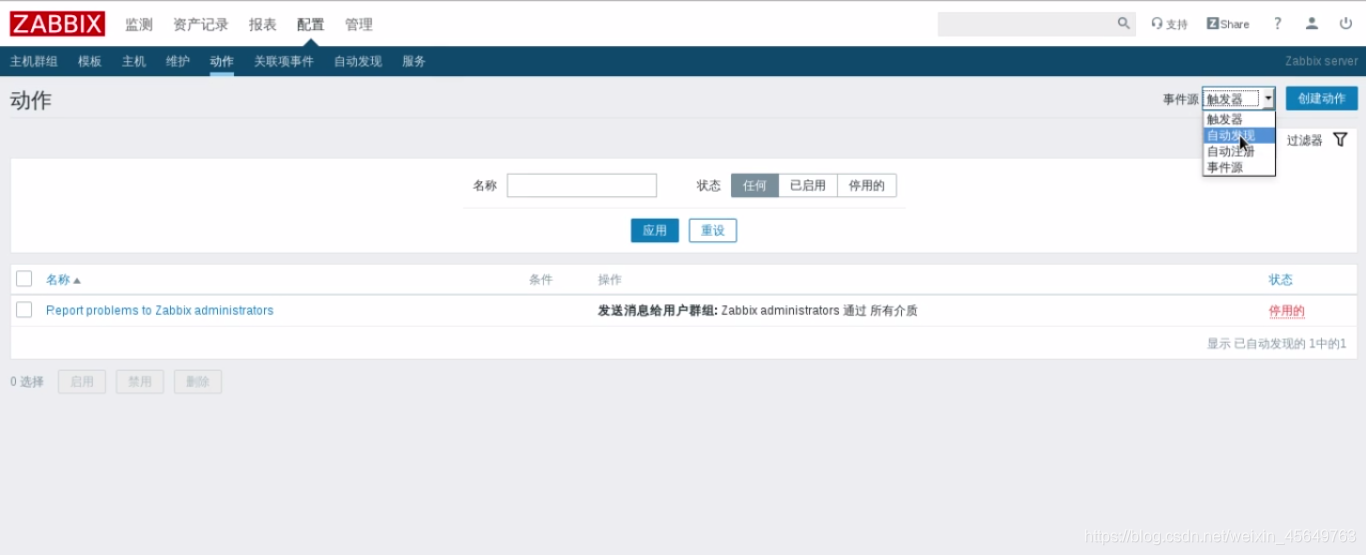Go to the 维护 submenu
Viewport: 1366px width, 555px height.
click(178, 61)
